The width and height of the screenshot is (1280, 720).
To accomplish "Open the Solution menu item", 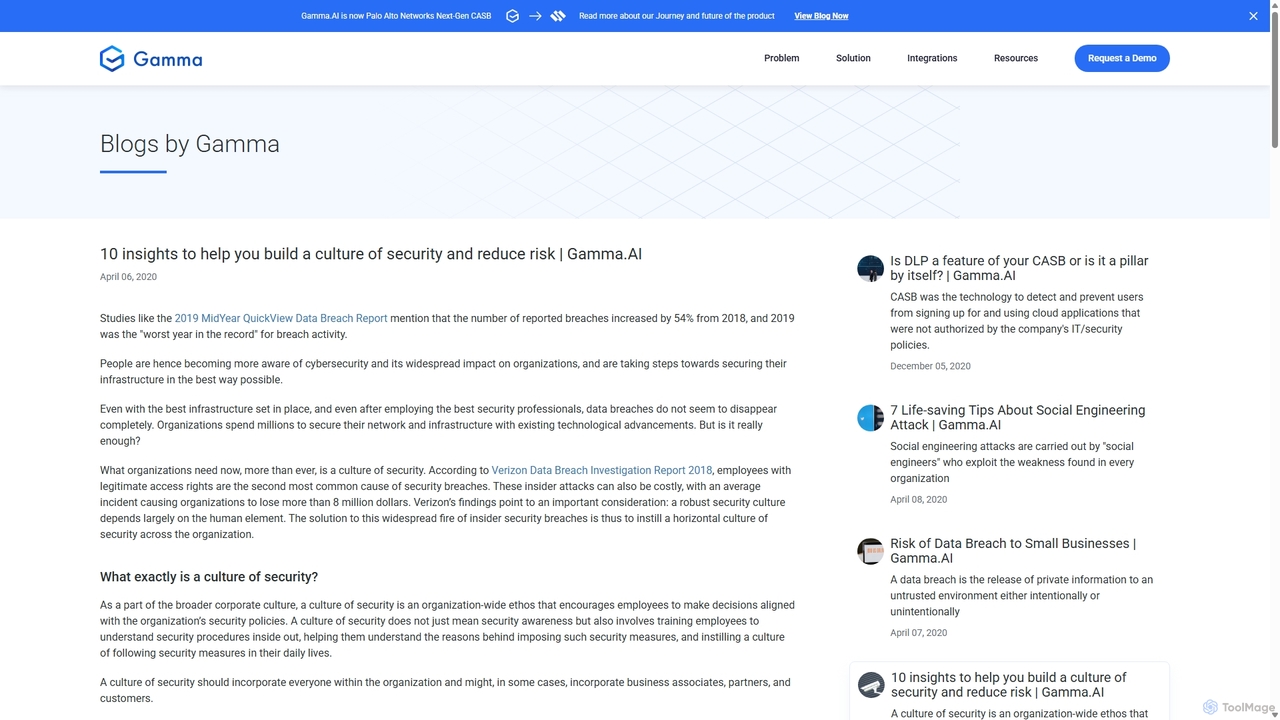I will 853,58.
